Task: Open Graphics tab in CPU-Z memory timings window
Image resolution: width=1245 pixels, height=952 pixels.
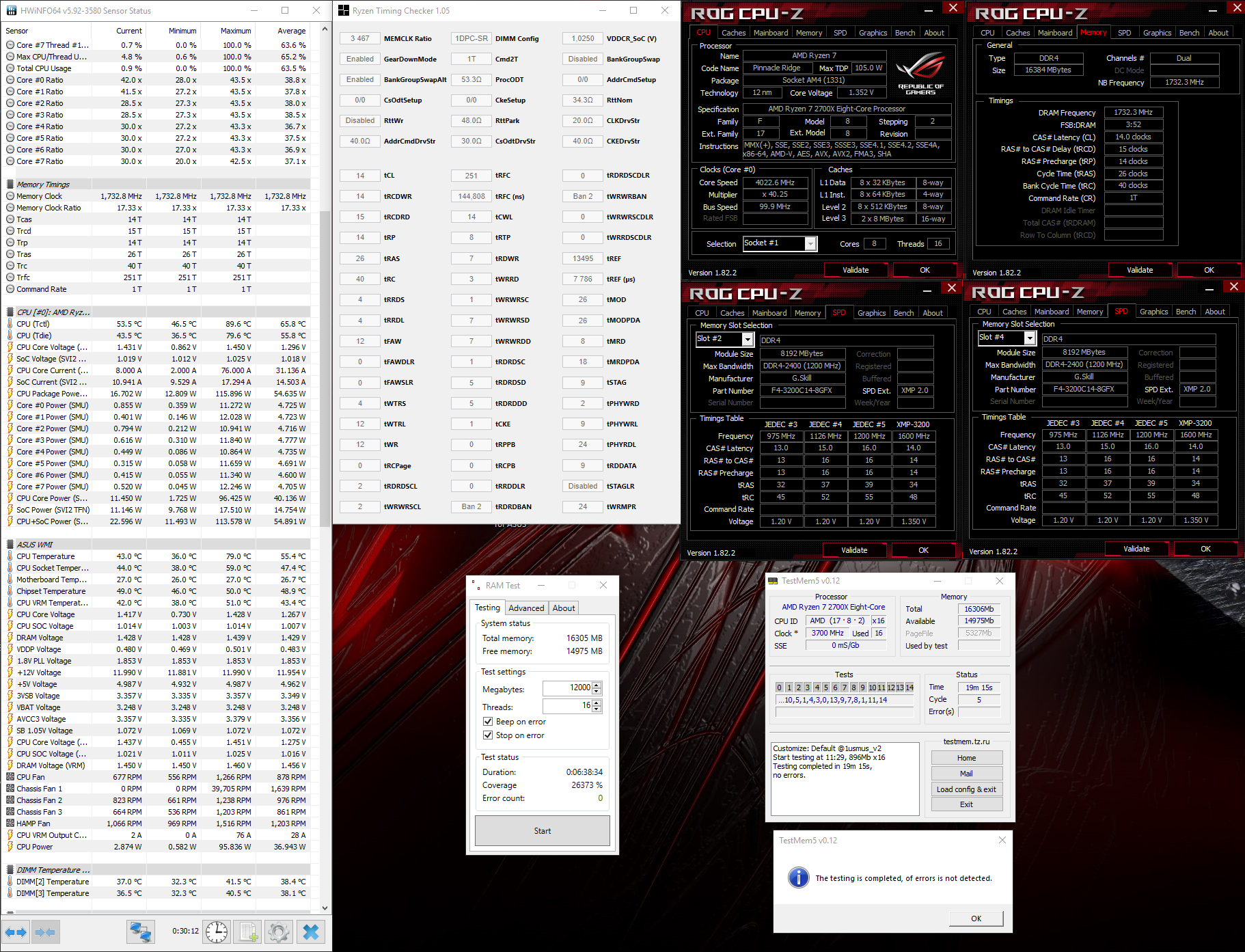Action: [x=1157, y=33]
